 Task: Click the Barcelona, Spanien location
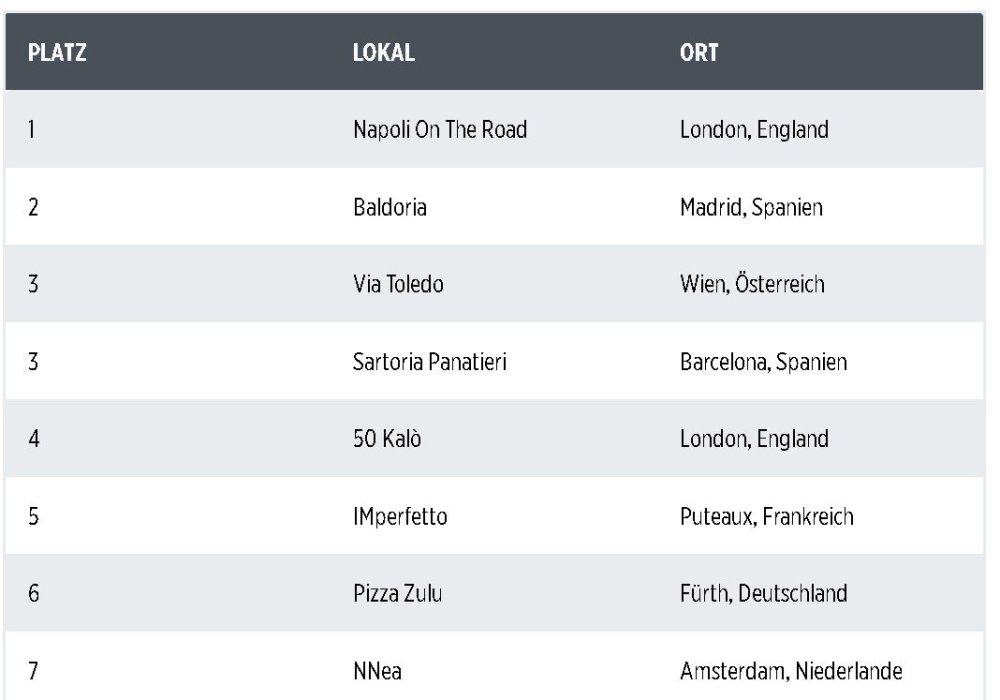[763, 361]
